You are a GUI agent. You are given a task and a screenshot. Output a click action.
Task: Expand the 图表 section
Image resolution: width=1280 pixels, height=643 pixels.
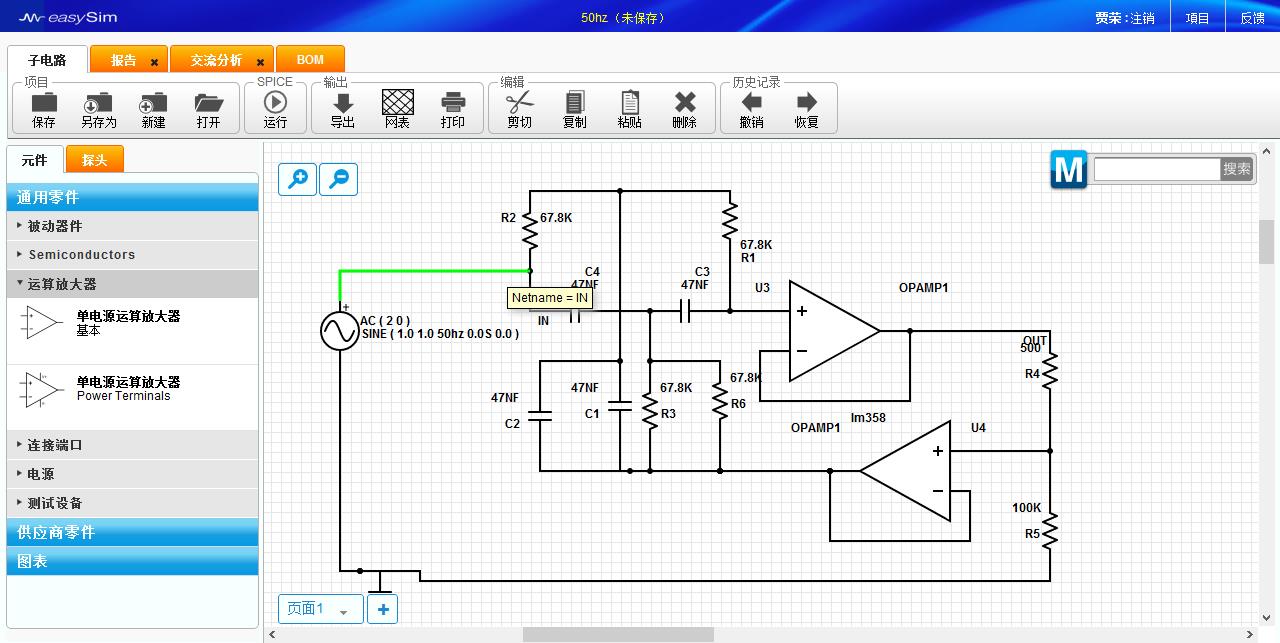tap(132, 561)
